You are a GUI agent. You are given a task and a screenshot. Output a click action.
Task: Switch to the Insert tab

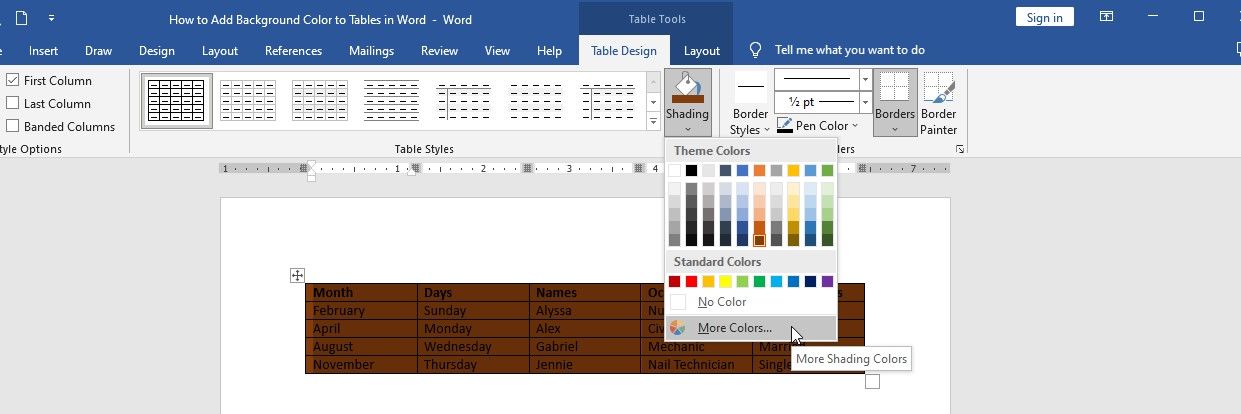43,51
